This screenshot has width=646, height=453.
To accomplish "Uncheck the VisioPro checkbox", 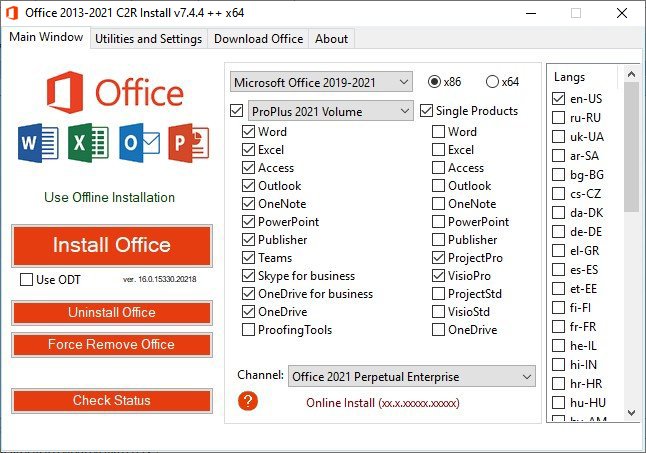I will (438, 276).
